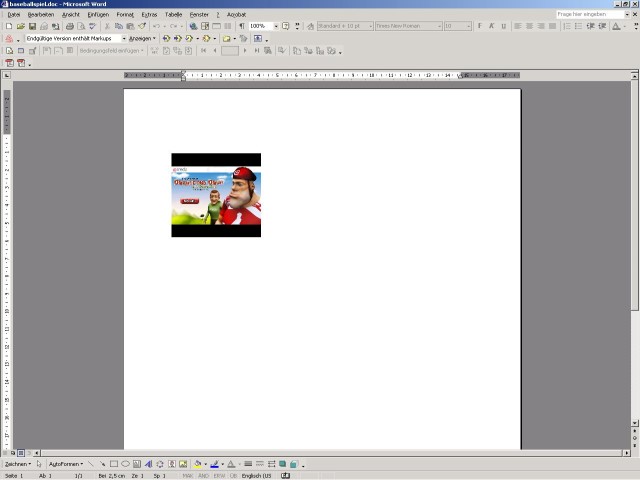The height and width of the screenshot is (480, 640).
Task: Insert picture from file icon
Action: point(183,464)
